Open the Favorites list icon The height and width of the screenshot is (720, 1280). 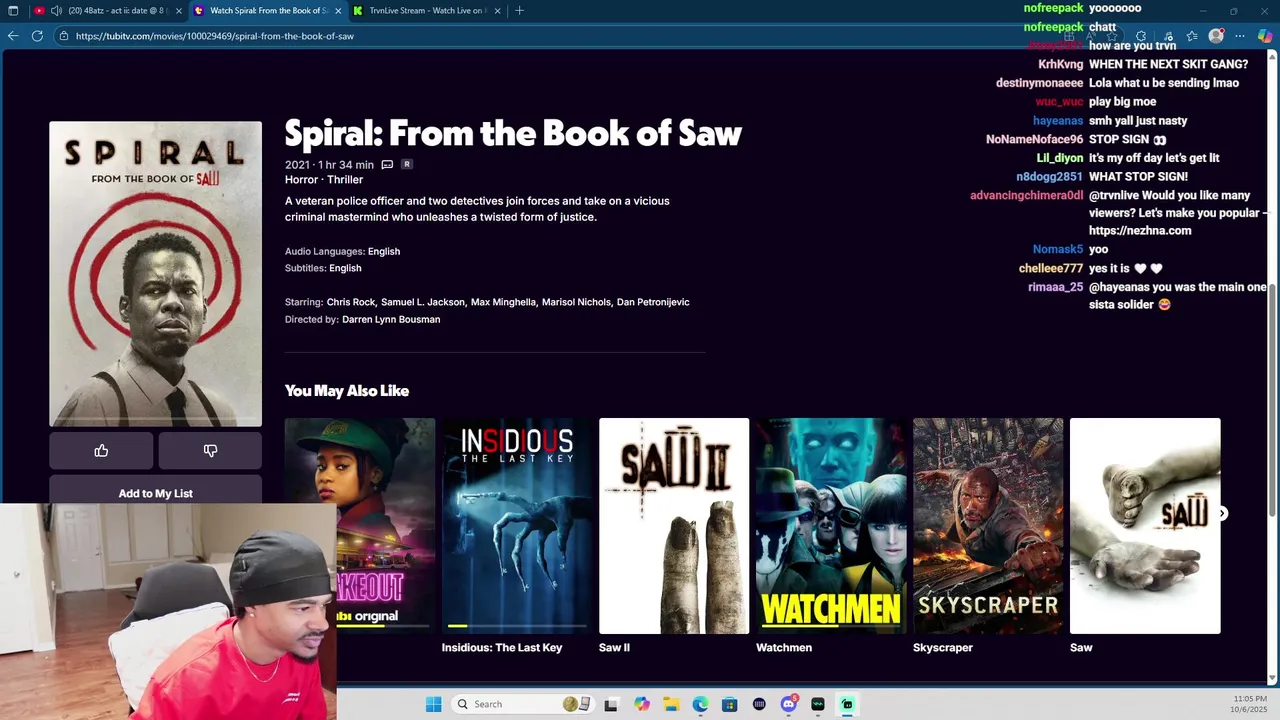1192,36
